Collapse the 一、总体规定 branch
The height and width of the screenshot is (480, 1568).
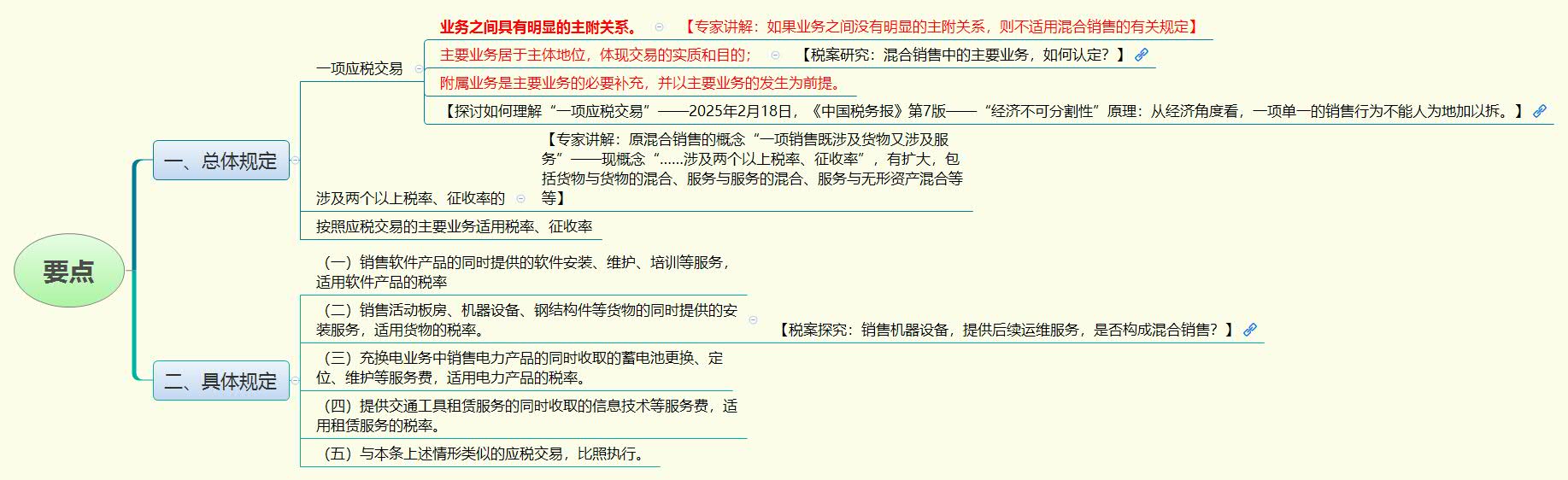point(296,161)
